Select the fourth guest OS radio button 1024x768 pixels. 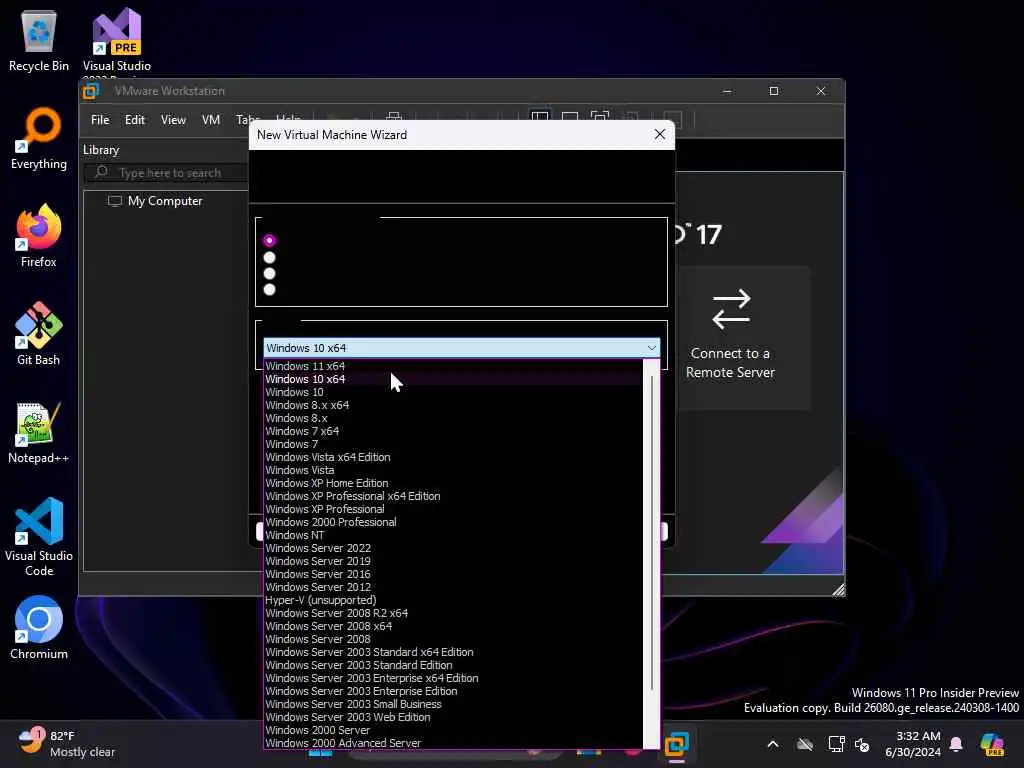tap(269, 289)
